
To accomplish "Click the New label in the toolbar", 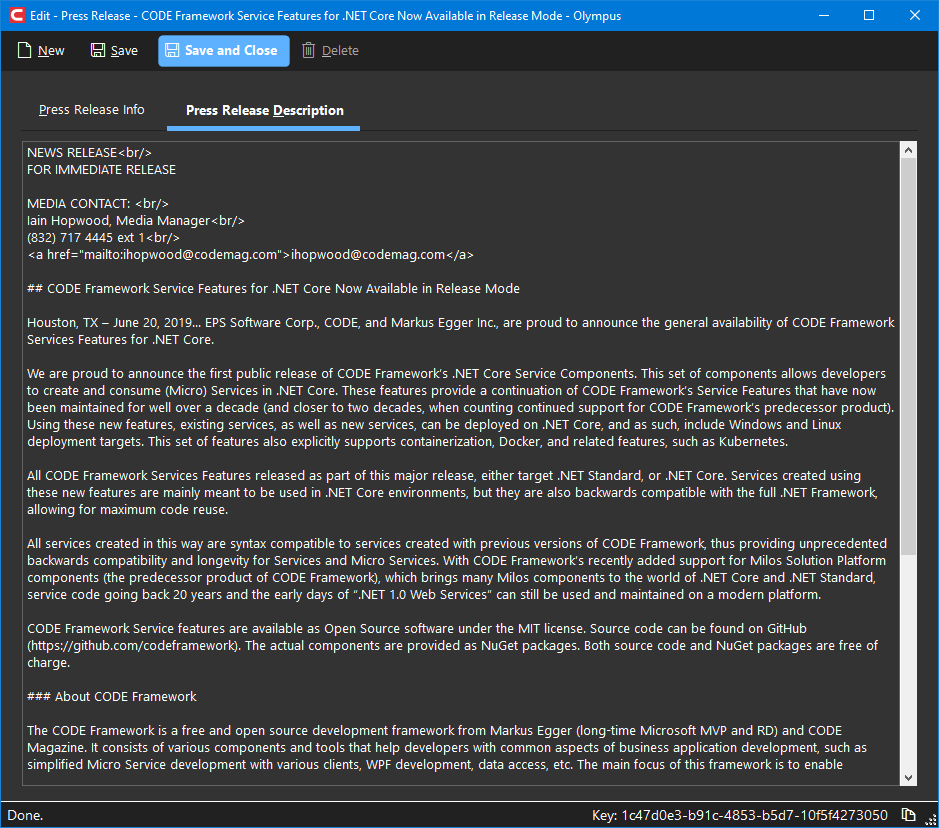I will coord(51,51).
